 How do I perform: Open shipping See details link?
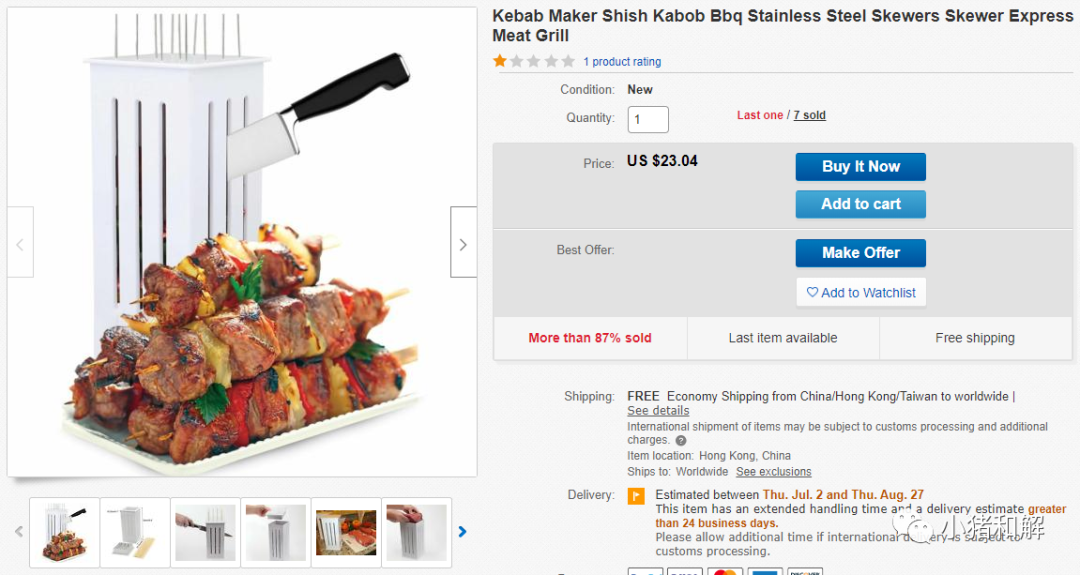(658, 411)
